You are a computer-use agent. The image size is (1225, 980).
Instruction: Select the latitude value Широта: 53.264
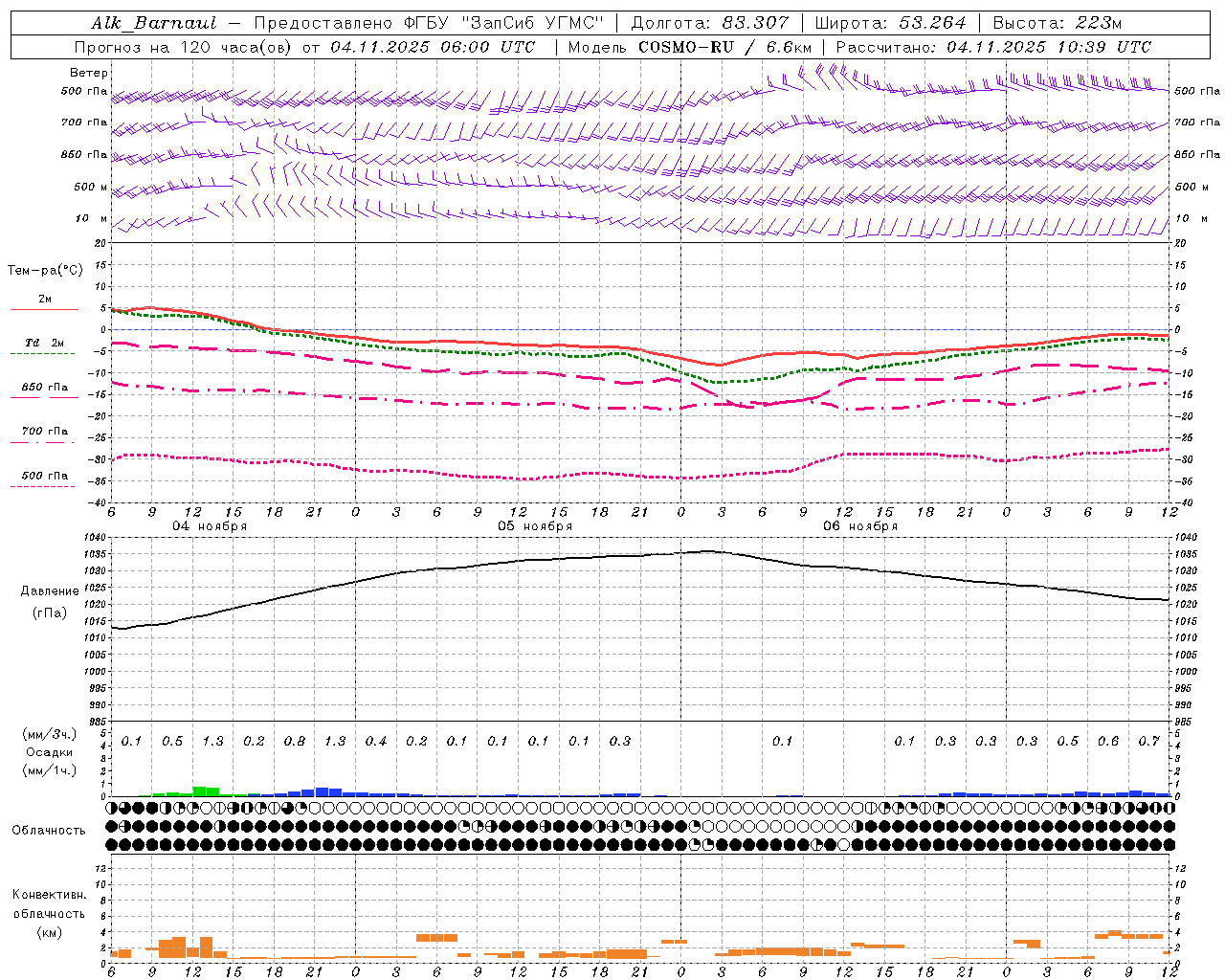coord(890,23)
